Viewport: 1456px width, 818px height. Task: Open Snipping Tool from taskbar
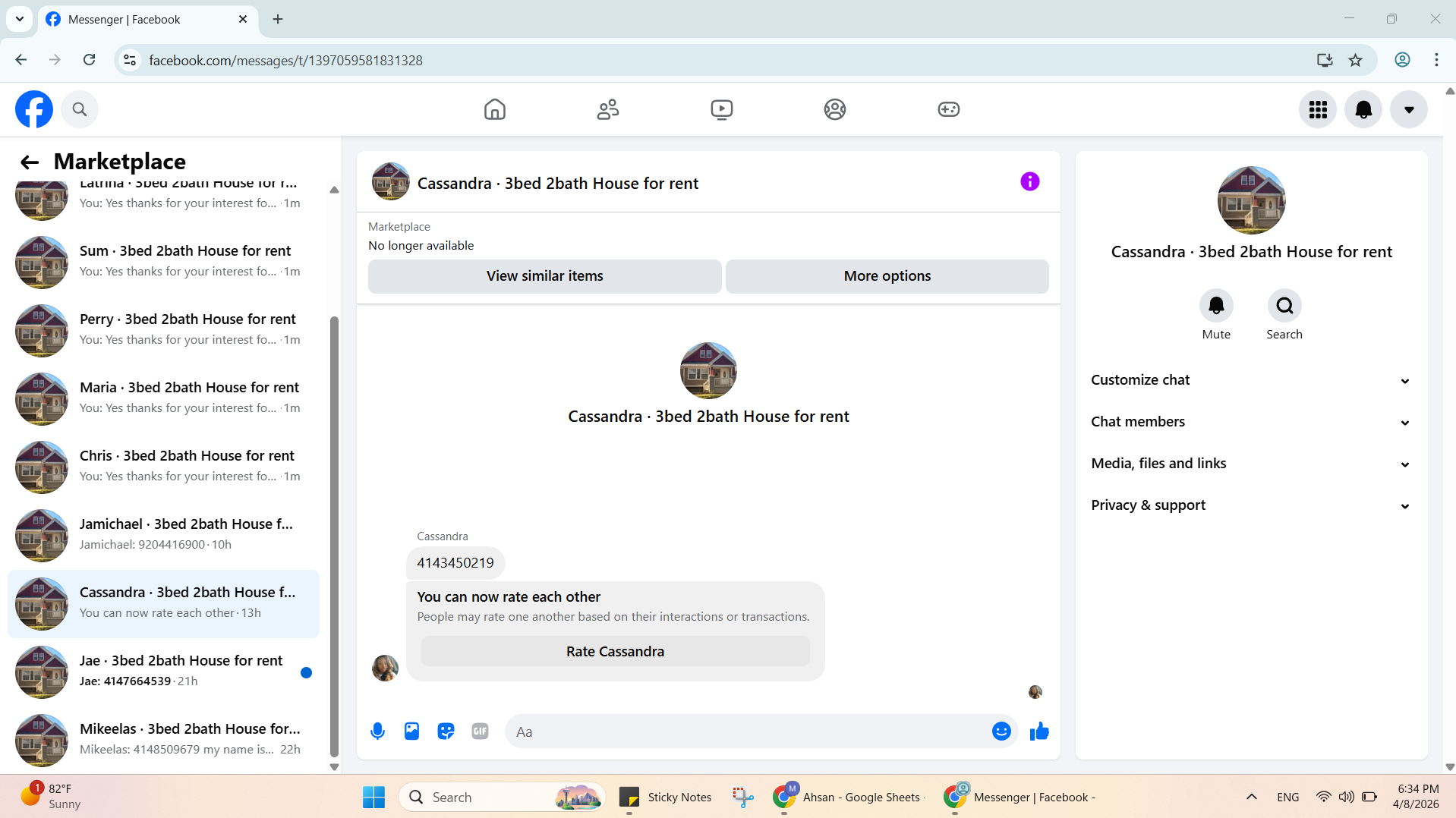point(743,798)
